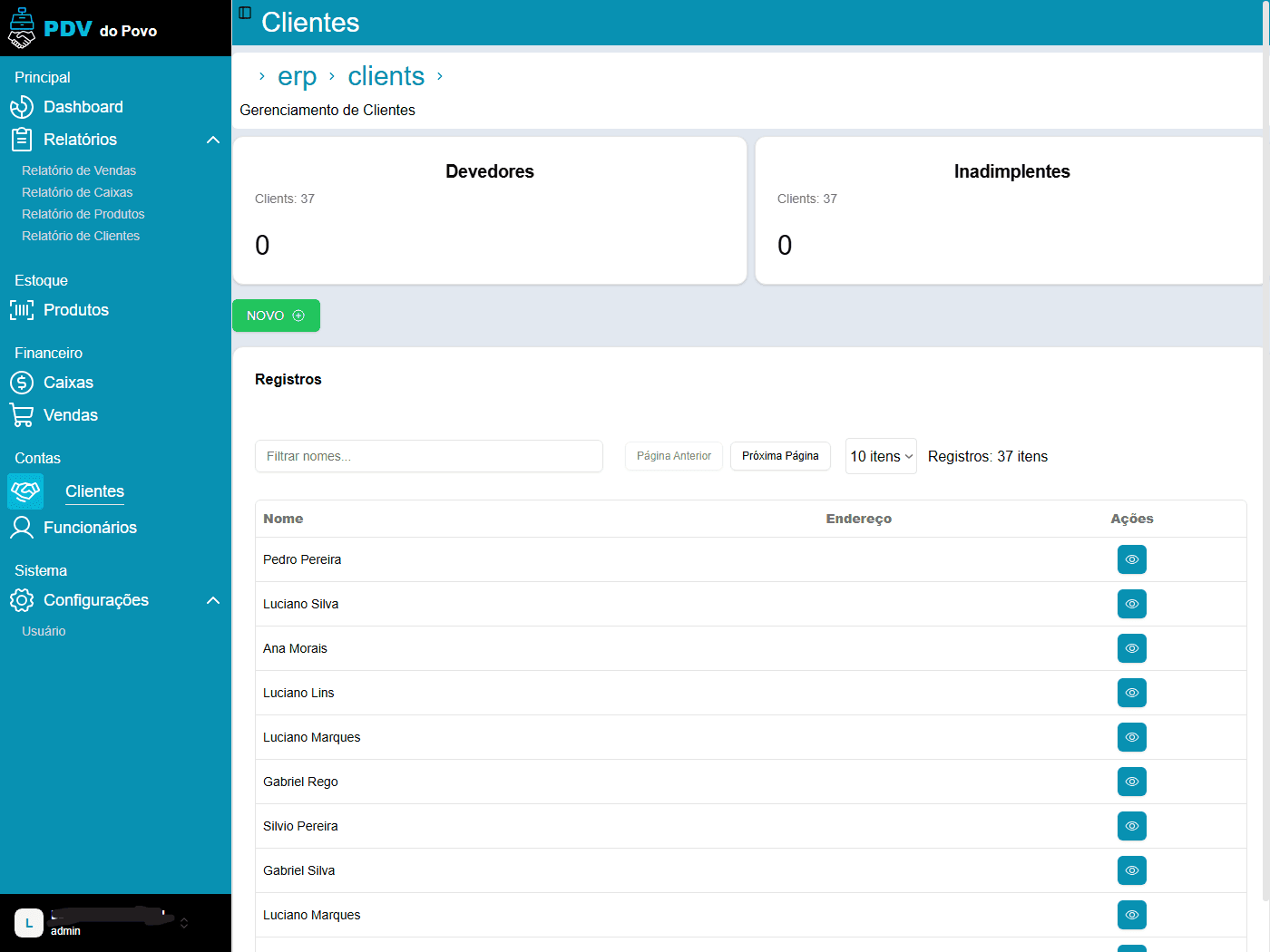Click the Clientes handshake icon
The width and height of the screenshot is (1270, 952).
[25, 491]
